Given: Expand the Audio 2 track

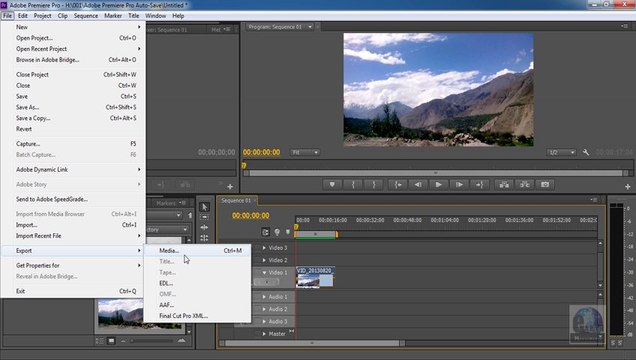Looking at the screenshot, I should pyautogui.click(x=264, y=309).
